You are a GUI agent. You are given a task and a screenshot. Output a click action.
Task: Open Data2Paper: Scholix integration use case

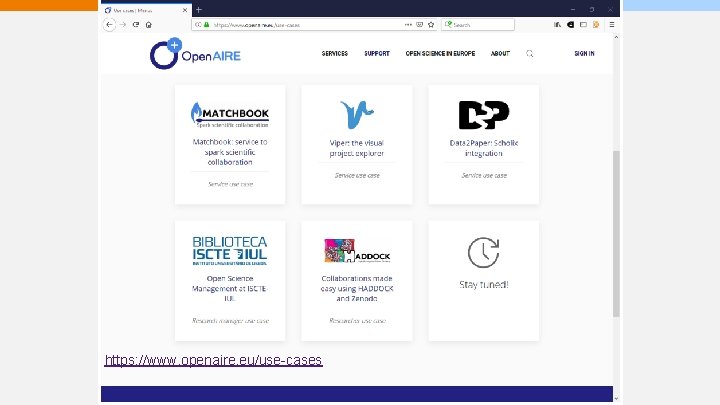pos(484,148)
